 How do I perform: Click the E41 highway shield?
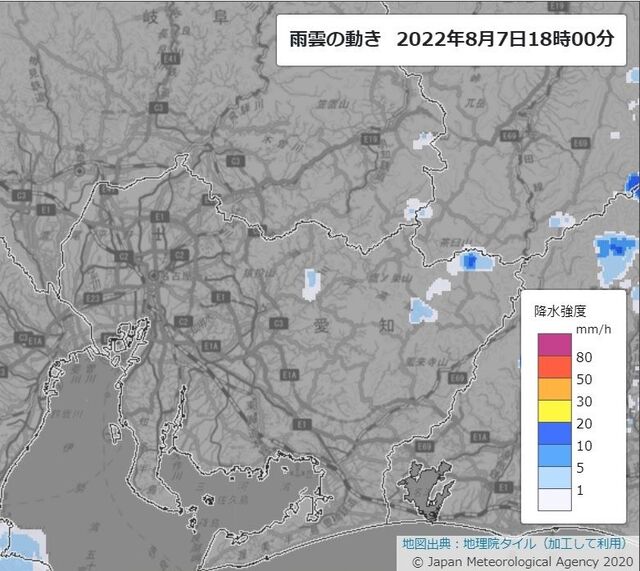coord(171,59)
